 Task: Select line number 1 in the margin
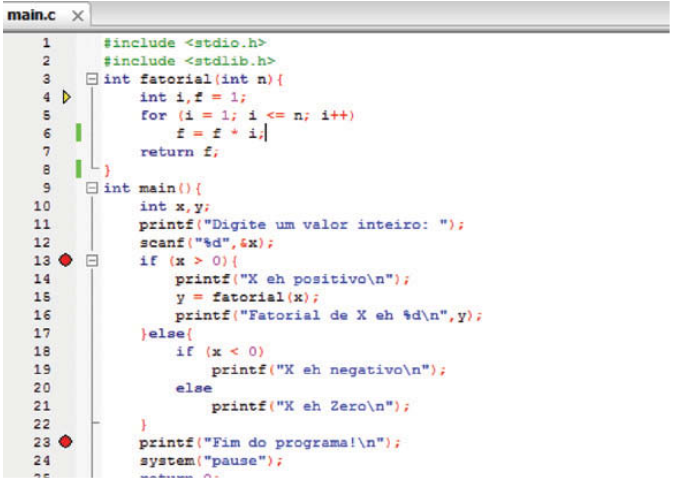46,43
